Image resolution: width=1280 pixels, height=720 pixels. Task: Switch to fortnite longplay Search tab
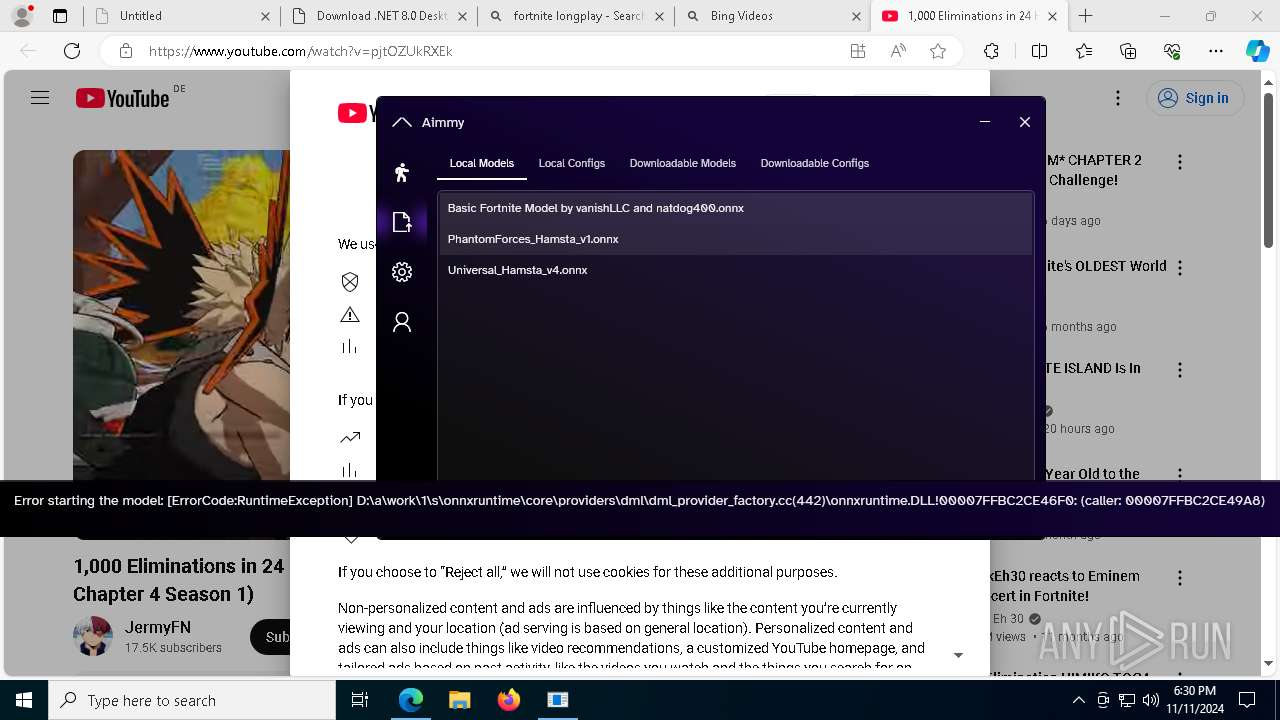pyautogui.click(x=575, y=16)
